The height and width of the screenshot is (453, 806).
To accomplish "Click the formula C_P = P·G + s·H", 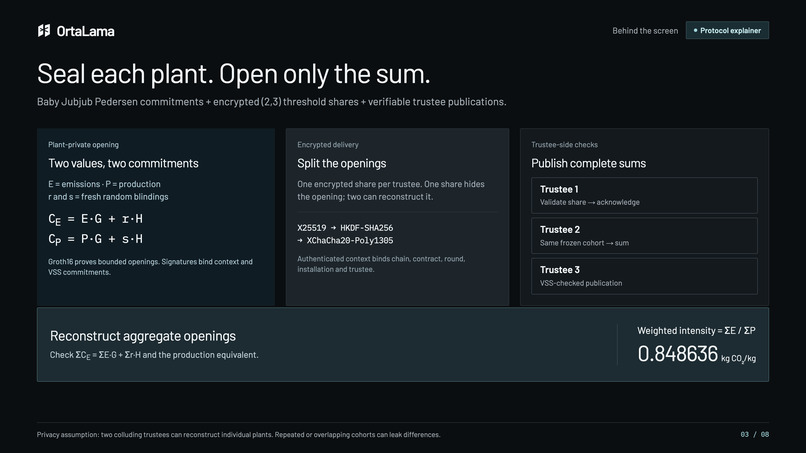I will 96,240.
